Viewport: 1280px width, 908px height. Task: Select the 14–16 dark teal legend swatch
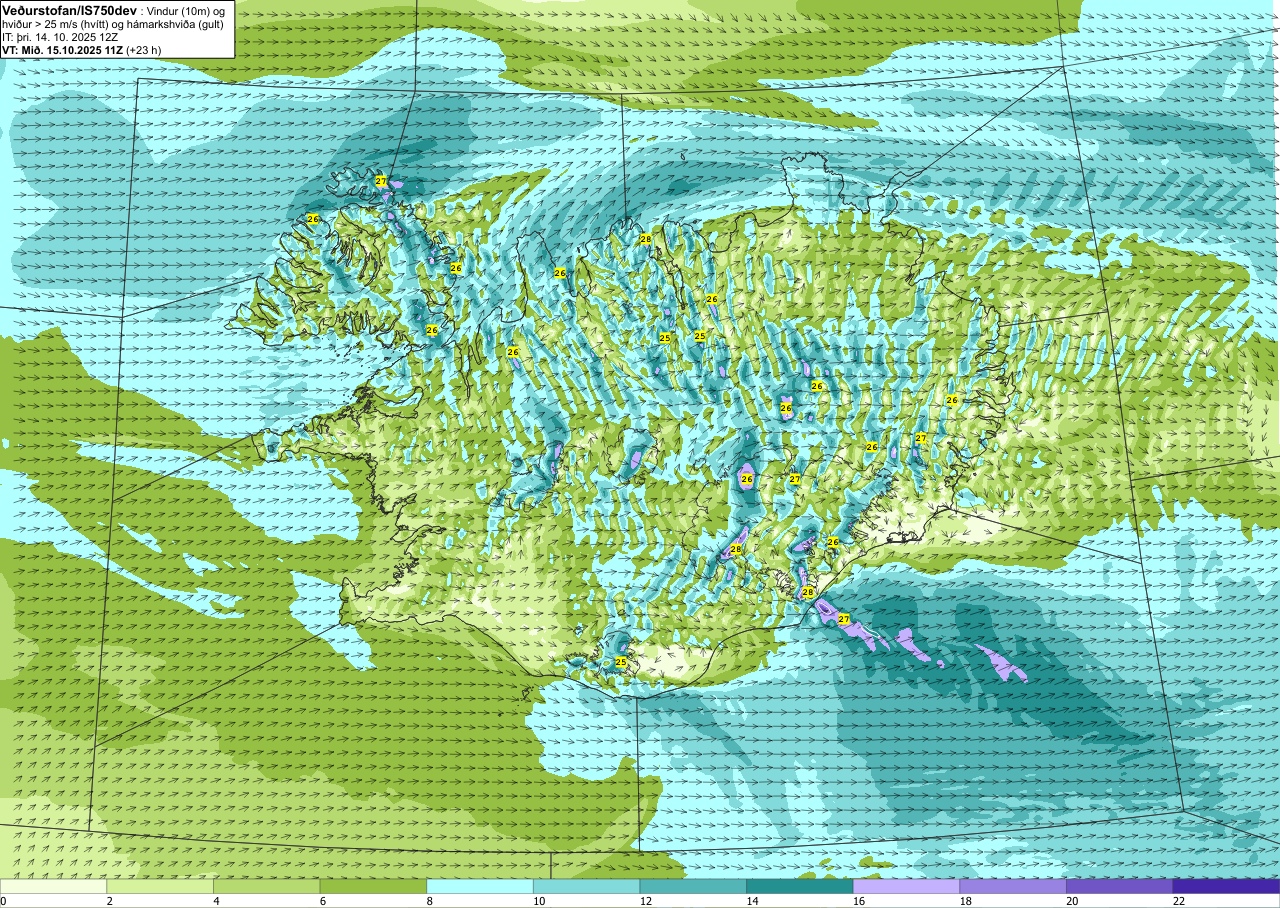(x=800, y=886)
